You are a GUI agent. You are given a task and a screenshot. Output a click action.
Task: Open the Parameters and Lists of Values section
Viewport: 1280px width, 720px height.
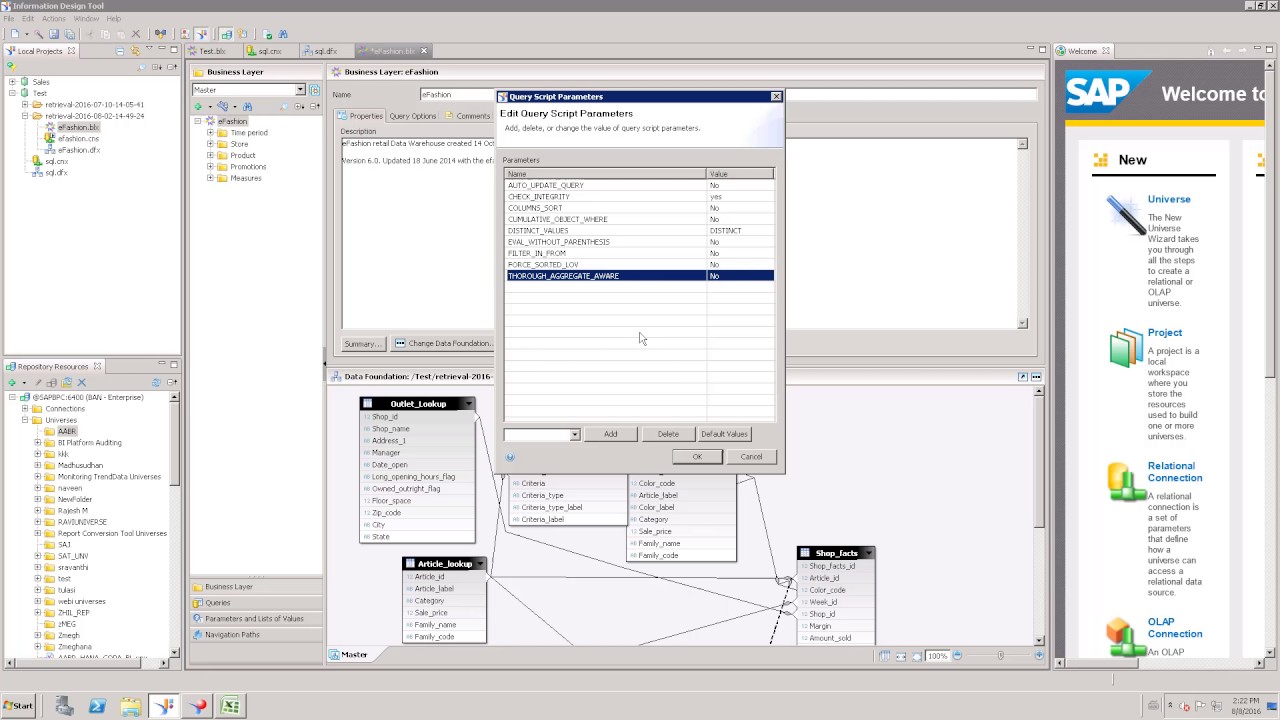click(x=254, y=619)
